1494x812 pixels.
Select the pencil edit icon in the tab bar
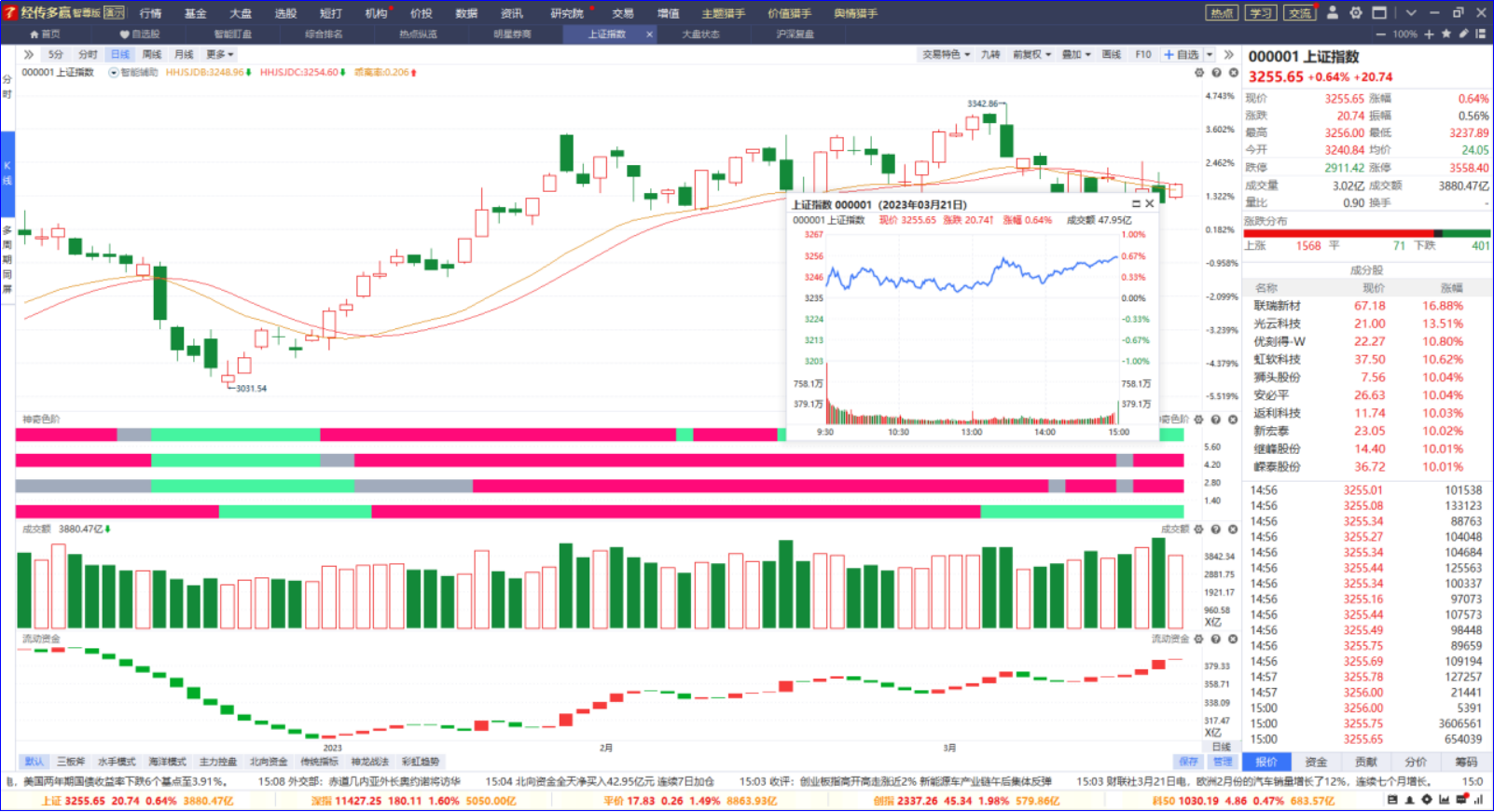click(1463, 34)
